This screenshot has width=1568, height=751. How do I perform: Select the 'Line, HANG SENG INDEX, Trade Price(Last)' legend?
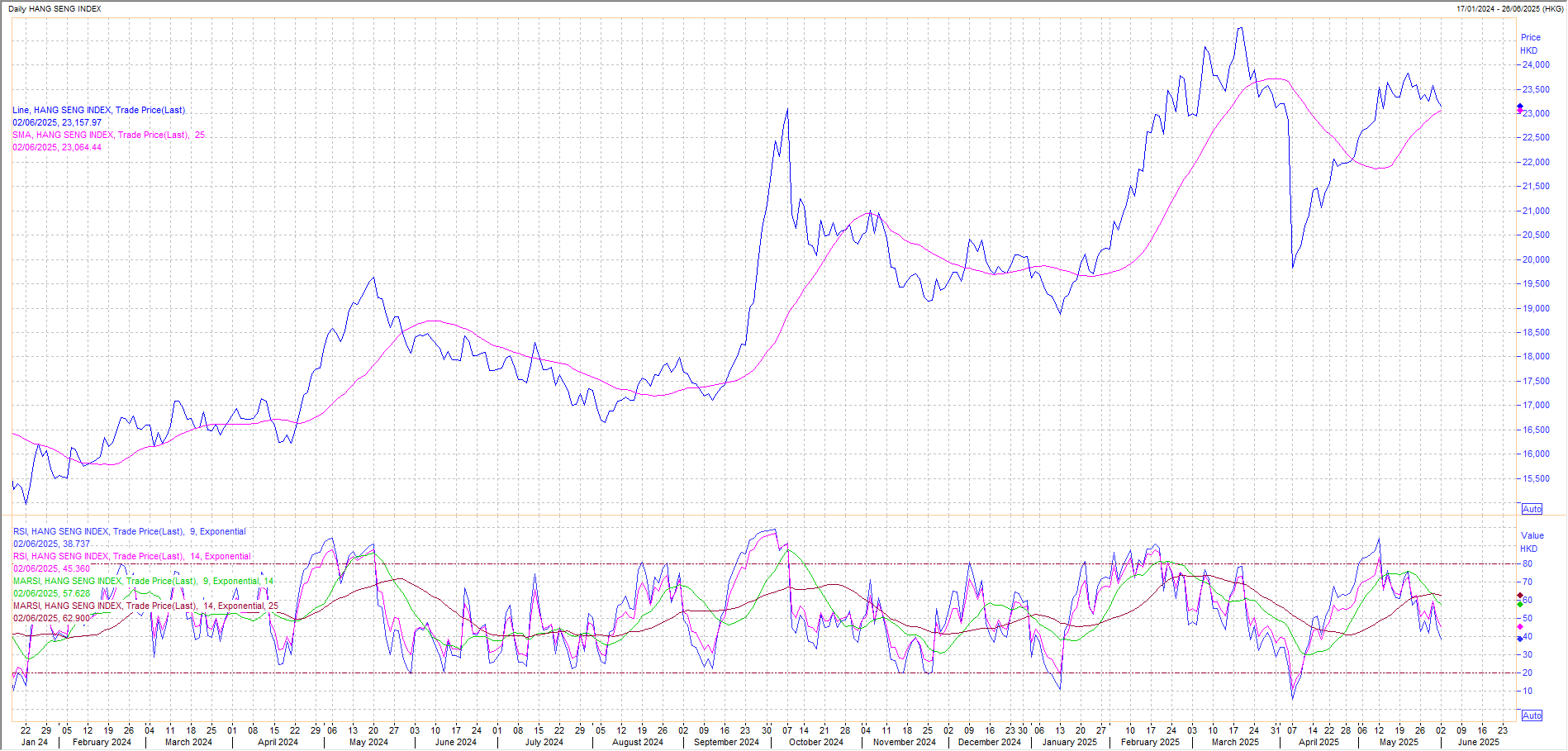click(x=98, y=110)
